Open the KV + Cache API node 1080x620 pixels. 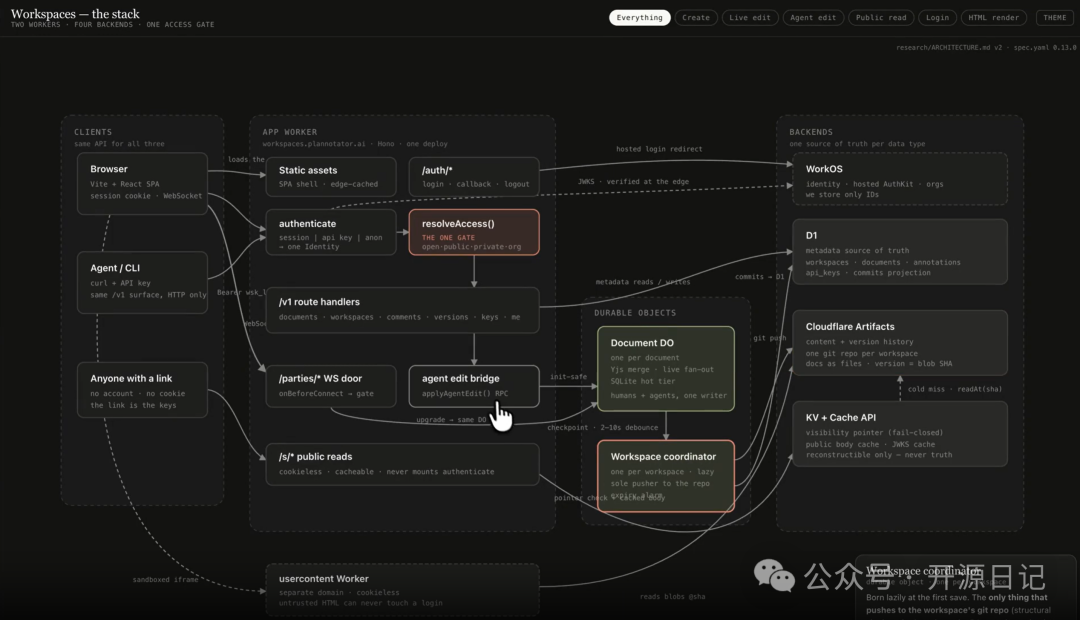[x=900, y=434]
